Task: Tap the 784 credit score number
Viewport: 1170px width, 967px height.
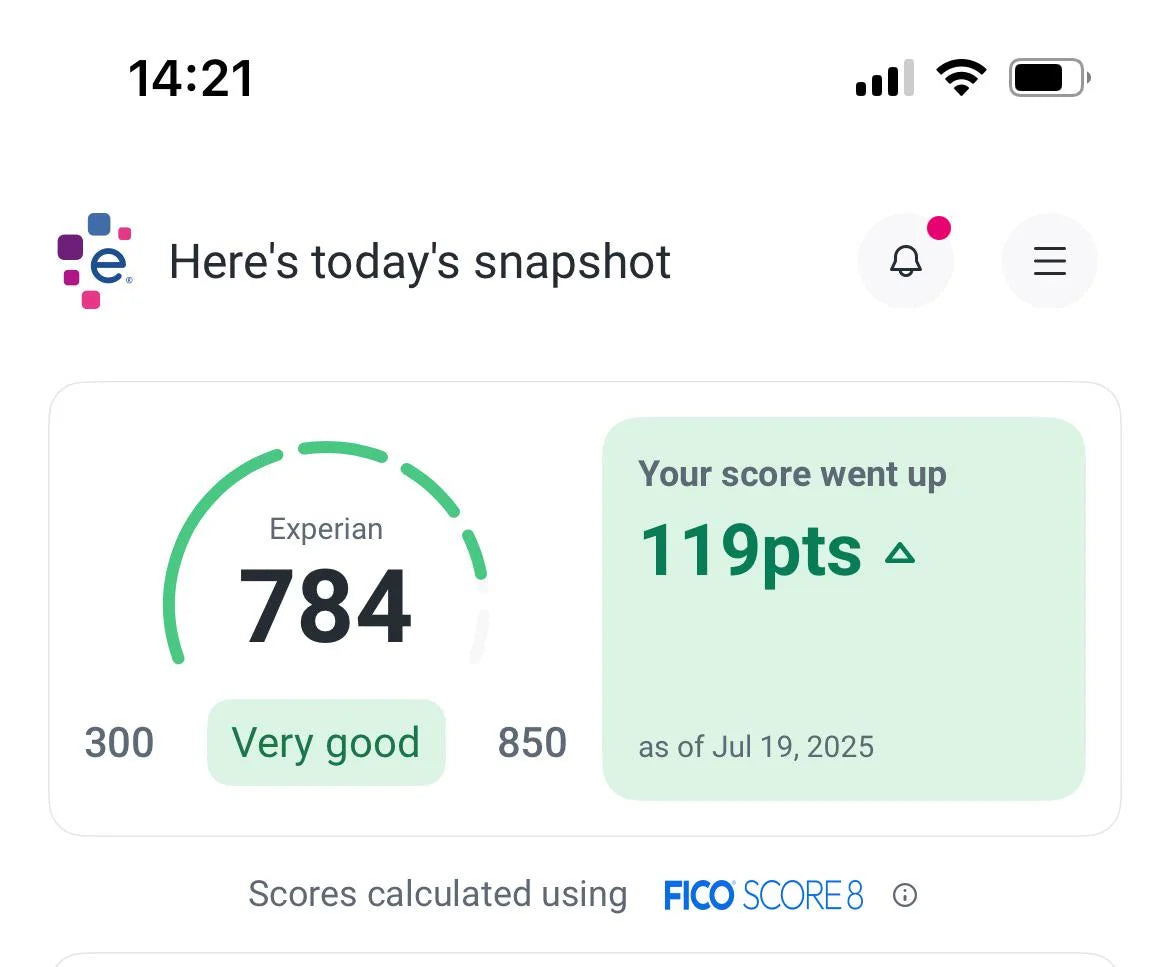Action: pyautogui.click(x=325, y=607)
